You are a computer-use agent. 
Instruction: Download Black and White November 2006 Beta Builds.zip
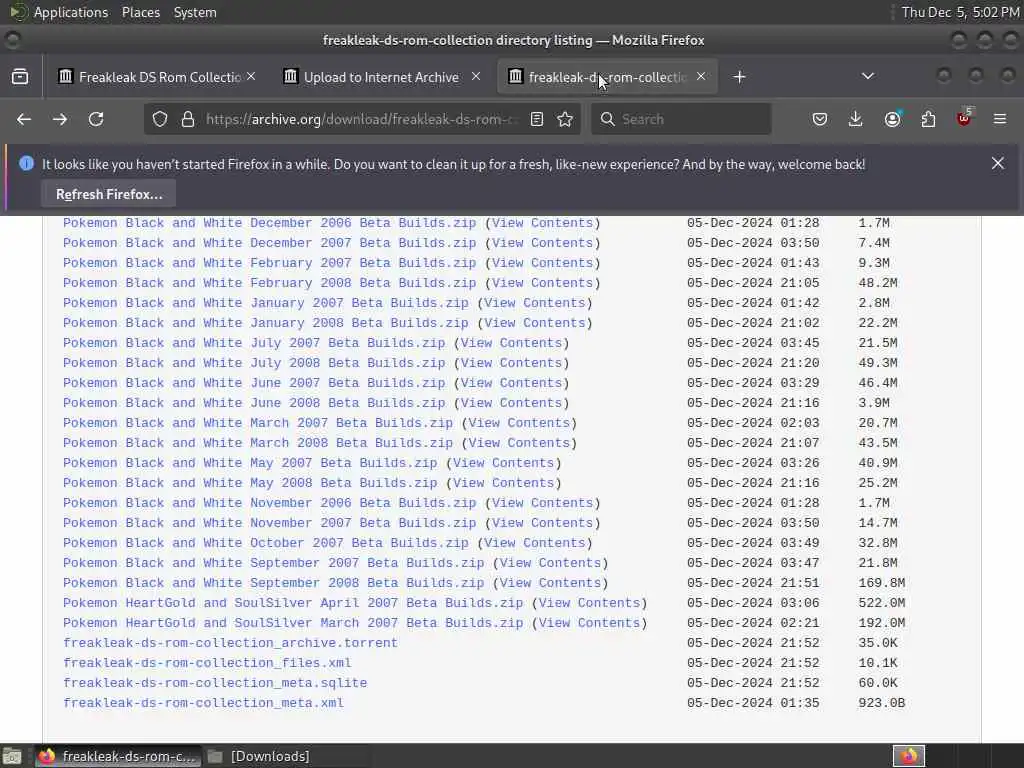point(270,504)
